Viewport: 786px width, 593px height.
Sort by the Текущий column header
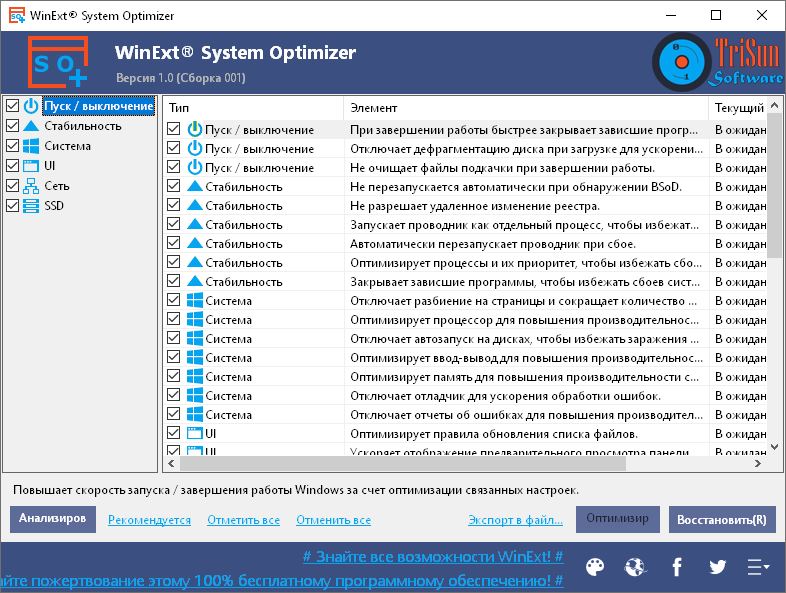click(738, 108)
